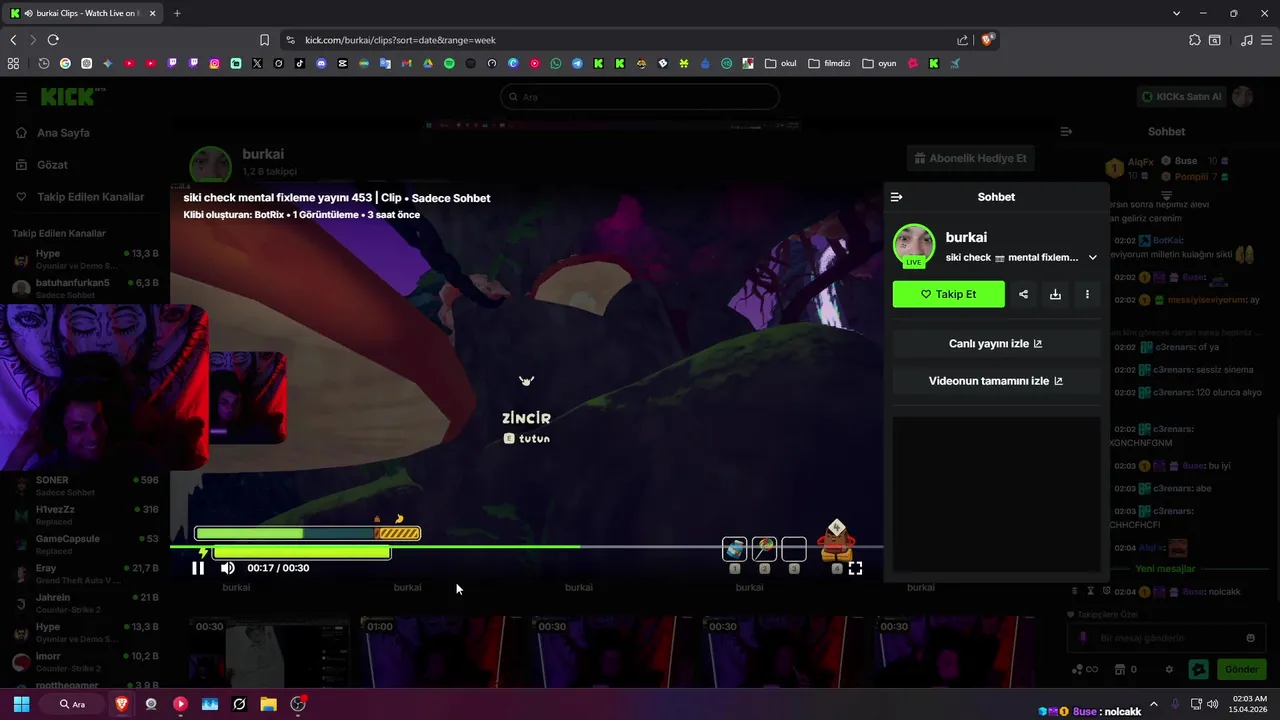Click the kick.com address bar URL
The height and width of the screenshot is (720, 1280).
point(400,40)
